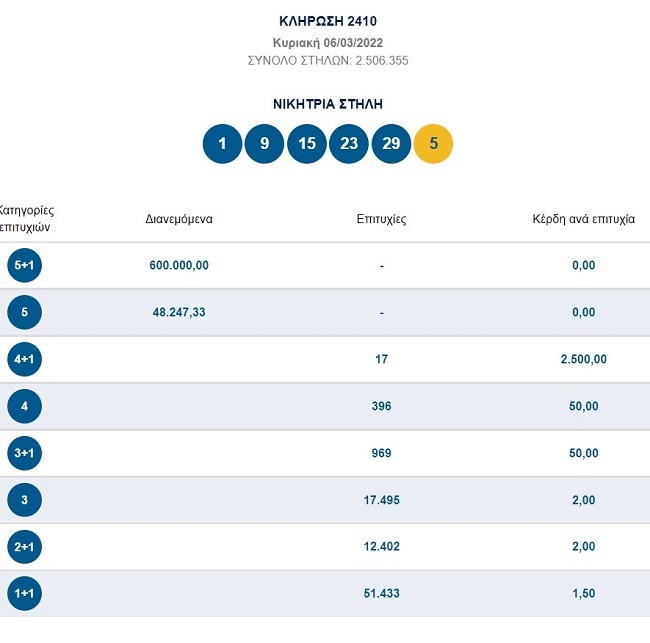
Task: Click winning number ball 23
Action: point(349,143)
